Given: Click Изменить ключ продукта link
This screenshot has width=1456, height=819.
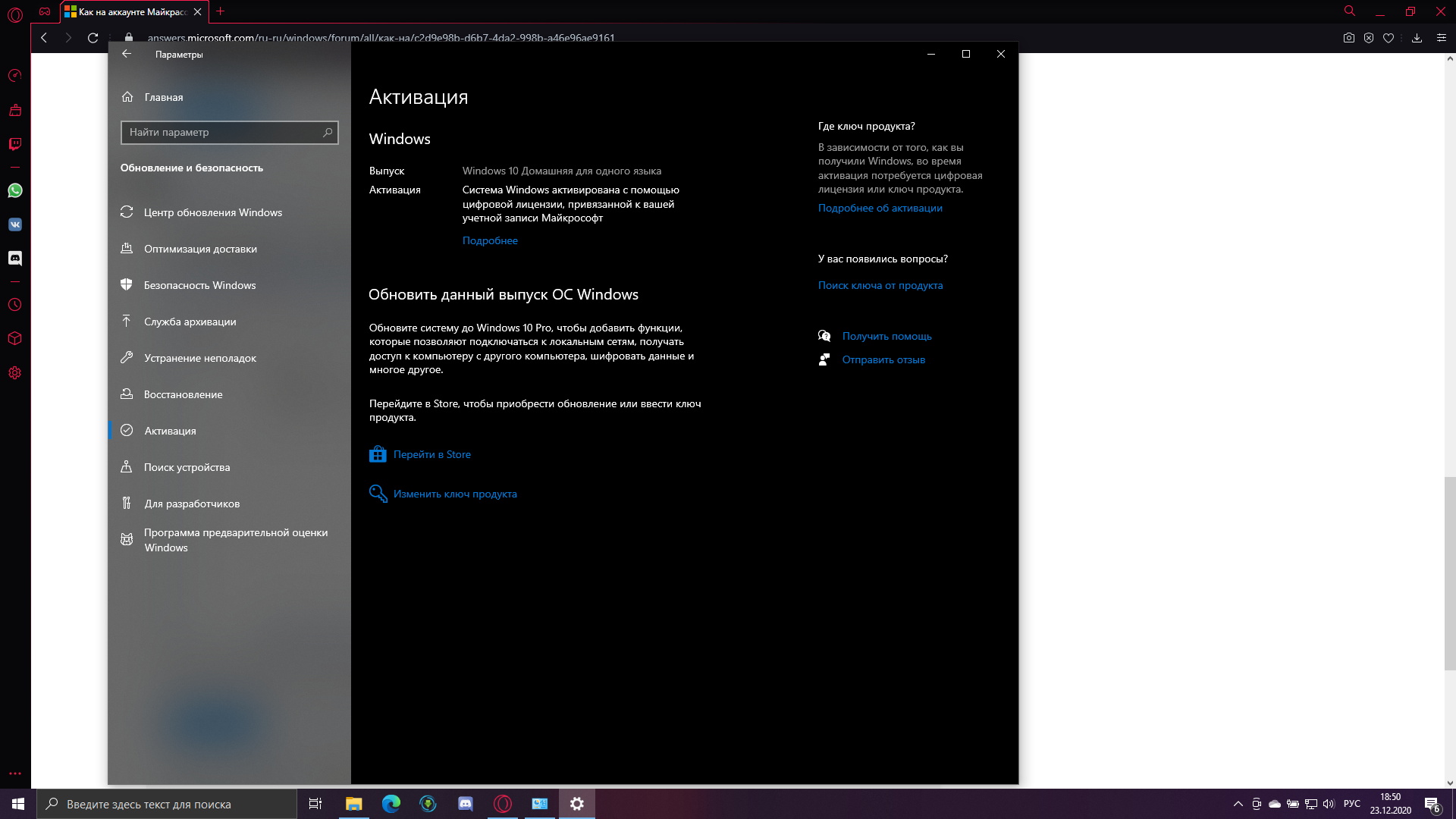Looking at the screenshot, I should coord(454,494).
